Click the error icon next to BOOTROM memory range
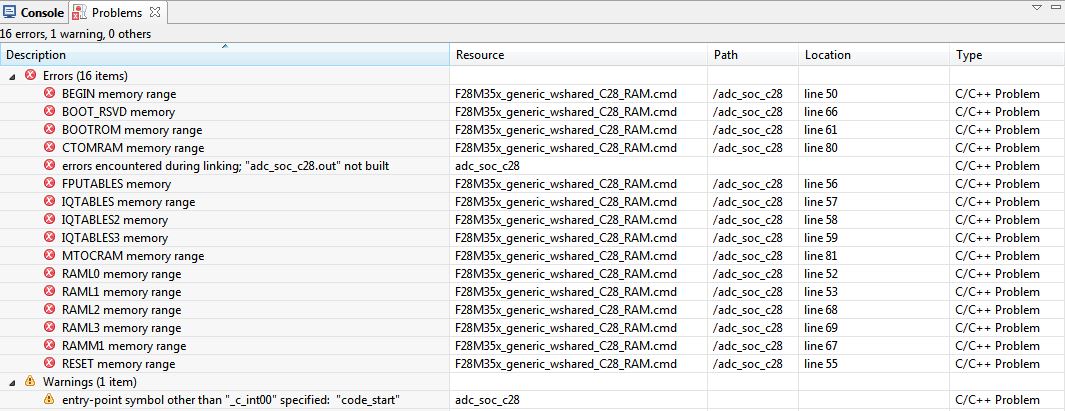Viewport: 1065px width, 411px height. click(x=49, y=129)
